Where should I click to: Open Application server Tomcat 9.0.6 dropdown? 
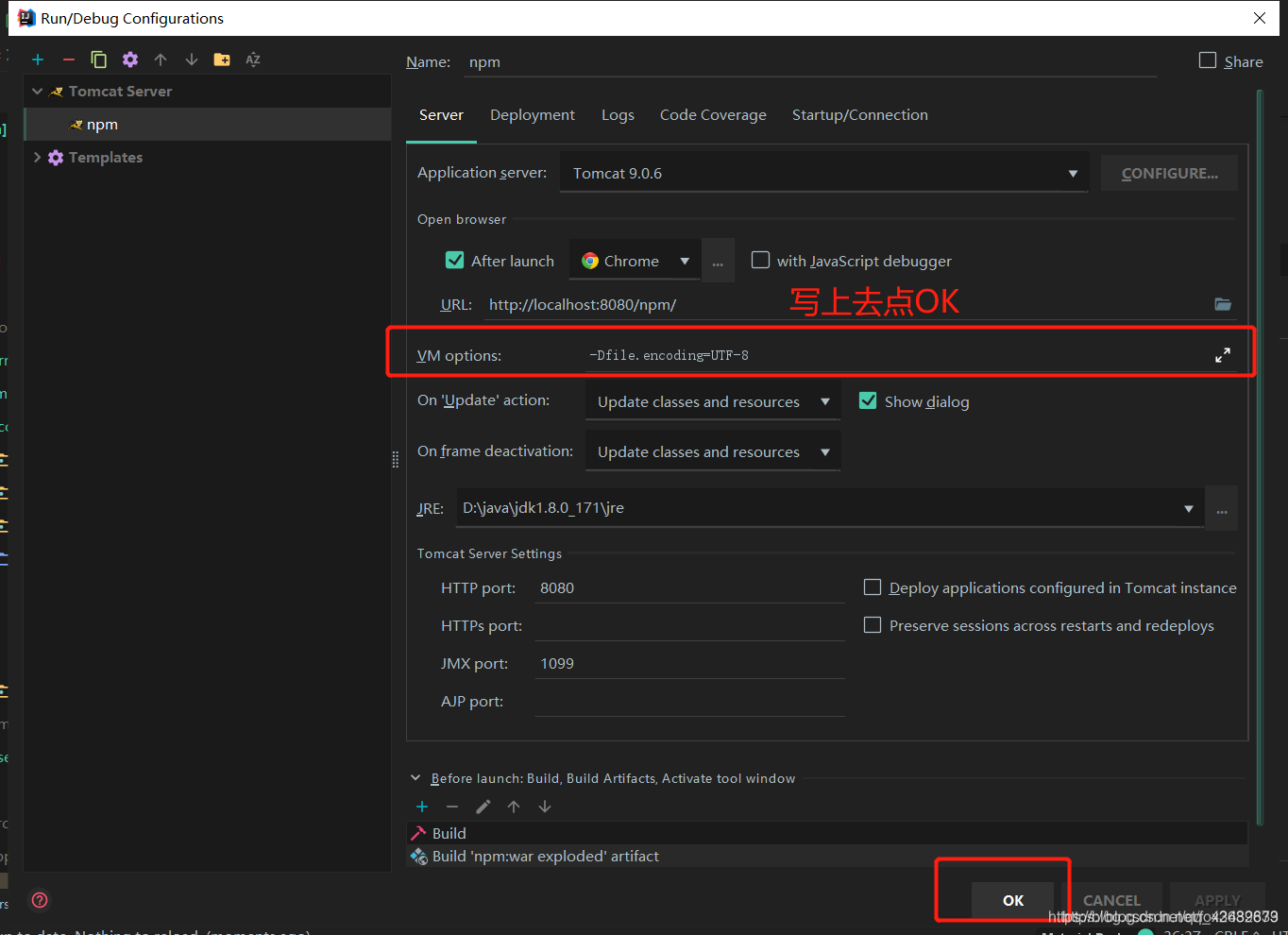point(824,173)
